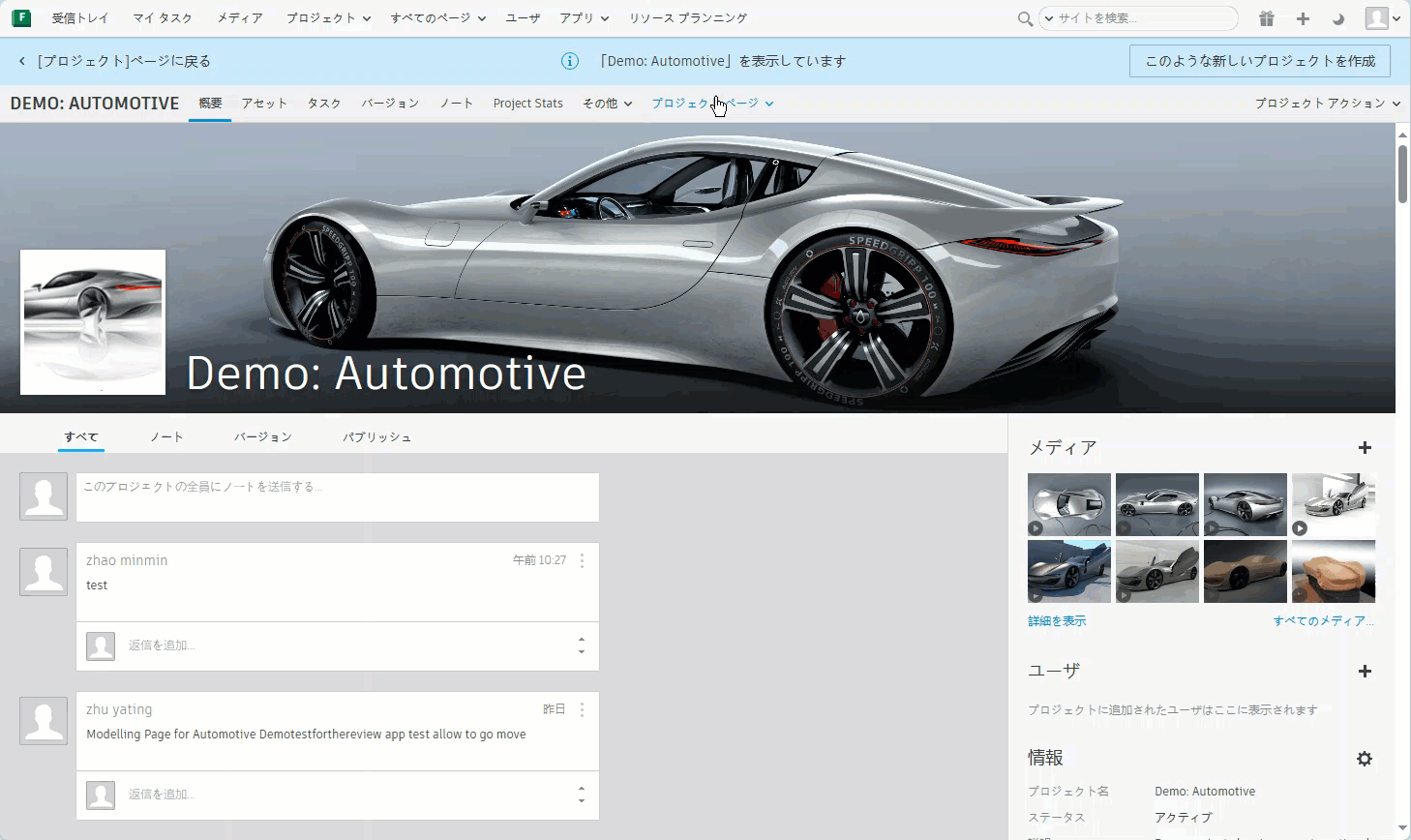This screenshot has height=840, width=1411.
Task: Open options menu on zhu yating note
Action: [582, 709]
